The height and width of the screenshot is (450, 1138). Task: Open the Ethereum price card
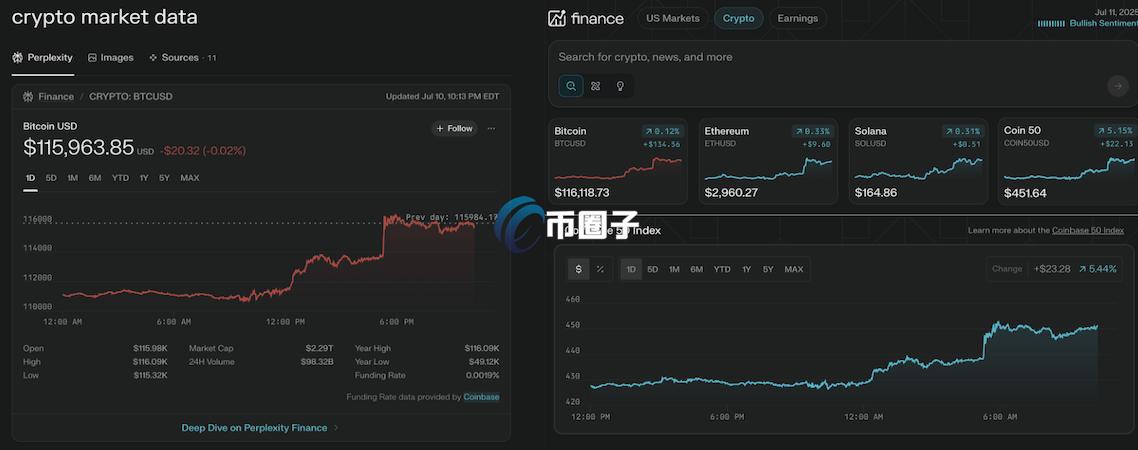click(x=768, y=161)
